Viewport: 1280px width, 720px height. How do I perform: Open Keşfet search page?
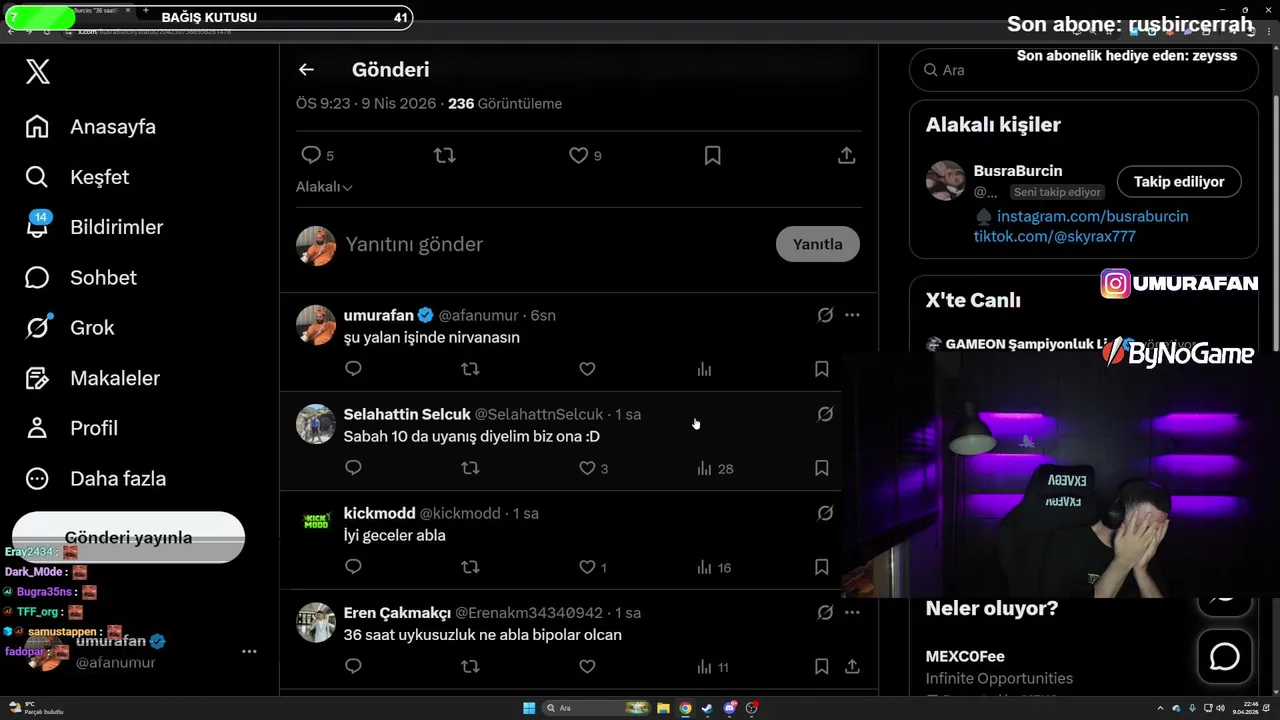pos(78,177)
